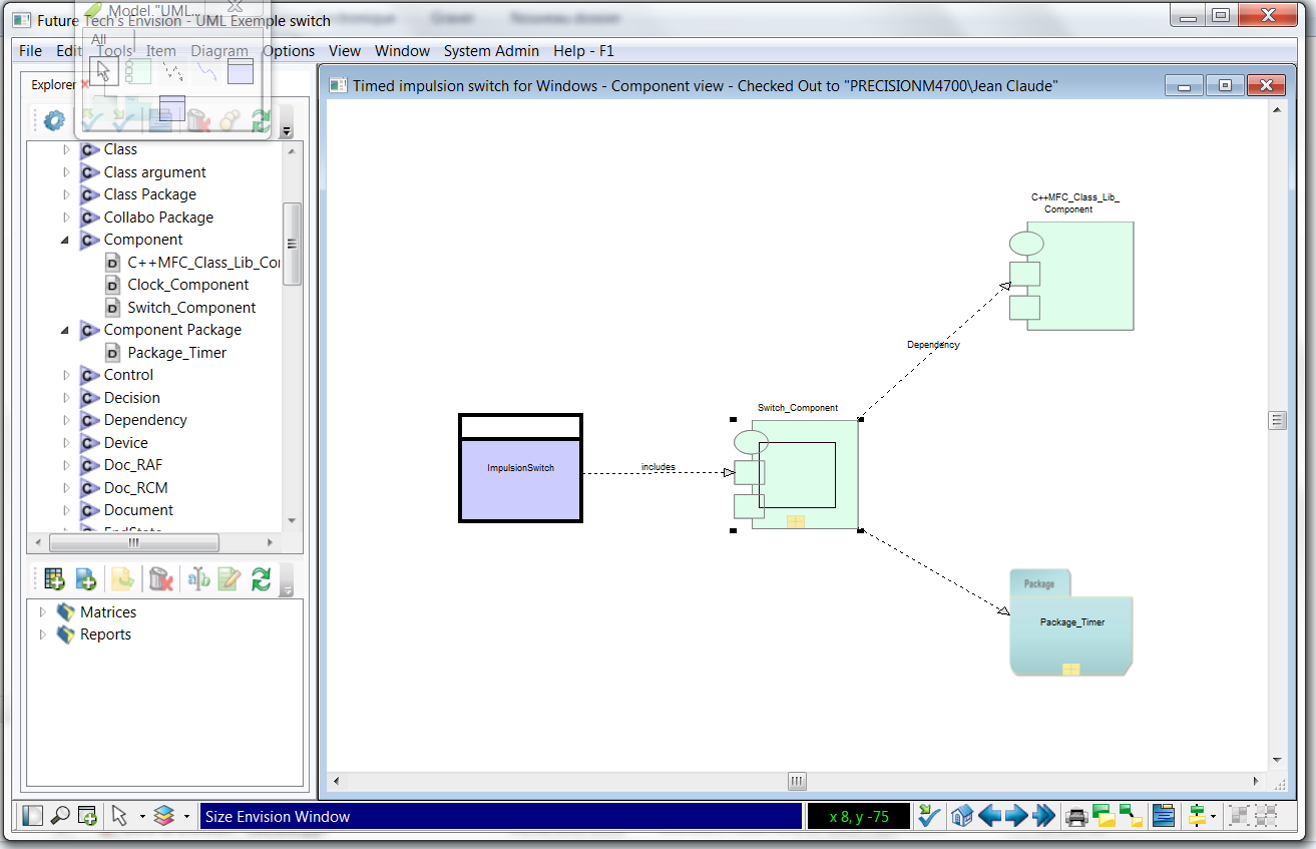Click the refresh icon above the Matrices panel
Viewport: 1316px width, 849px height.
(260, 578)
